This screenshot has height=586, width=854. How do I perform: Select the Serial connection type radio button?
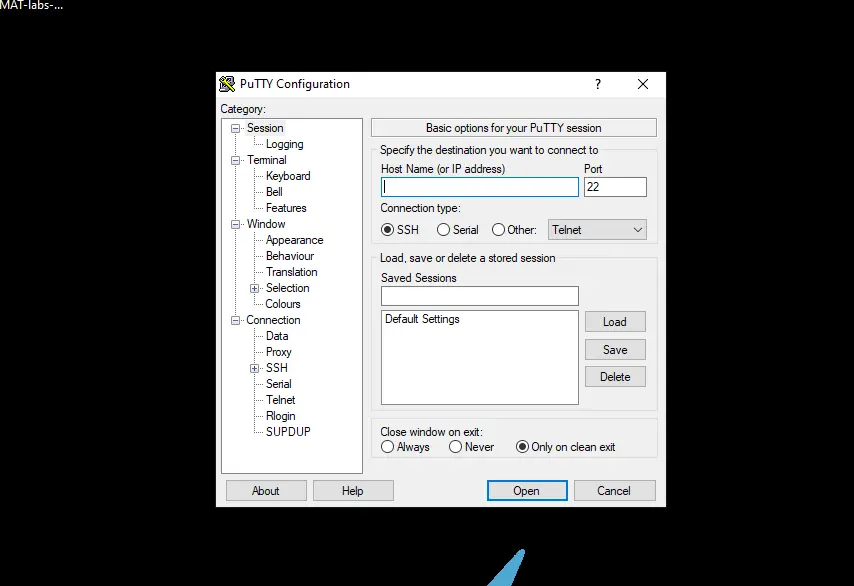point(443,230)
